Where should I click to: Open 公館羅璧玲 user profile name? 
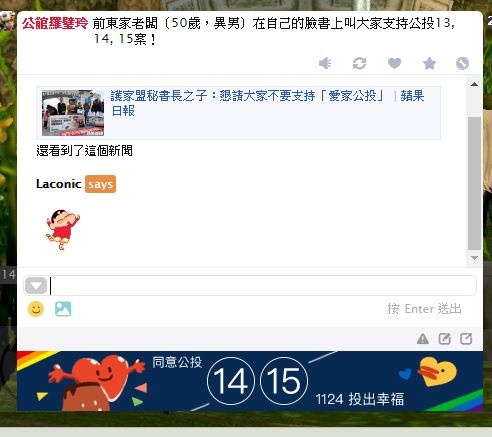(55, 23)
